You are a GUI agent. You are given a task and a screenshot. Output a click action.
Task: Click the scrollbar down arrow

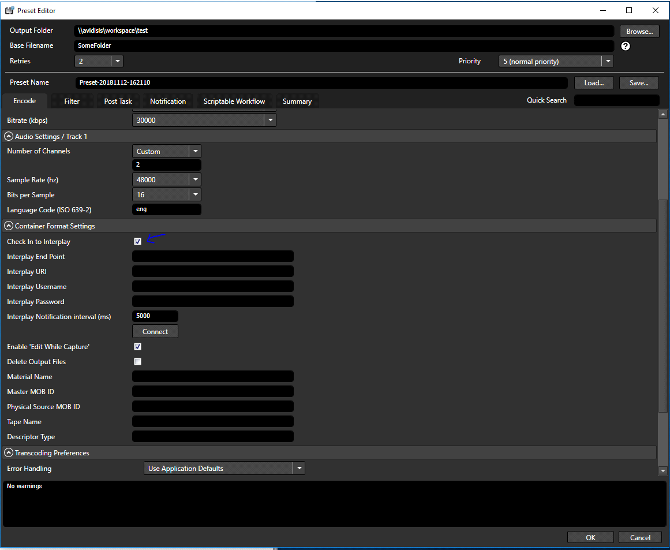coord(663,471)
